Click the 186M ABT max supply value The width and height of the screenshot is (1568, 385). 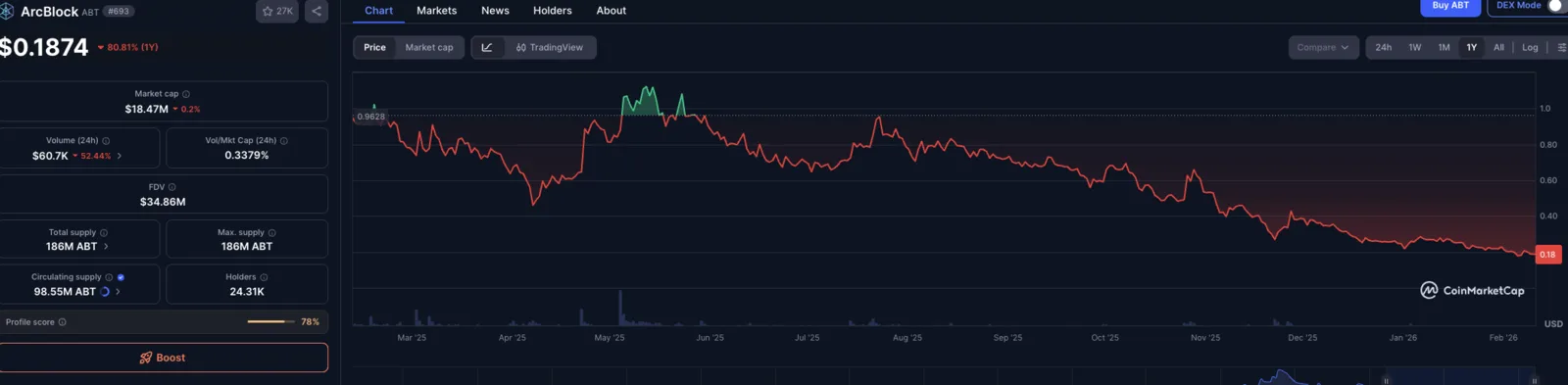[x=247, y=247]
